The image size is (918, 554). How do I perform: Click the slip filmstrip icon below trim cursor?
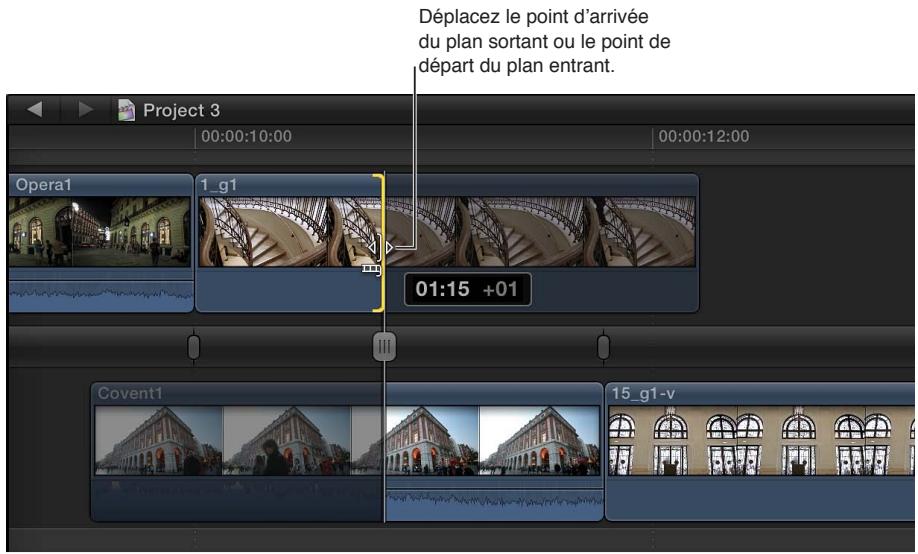(371, 269)
